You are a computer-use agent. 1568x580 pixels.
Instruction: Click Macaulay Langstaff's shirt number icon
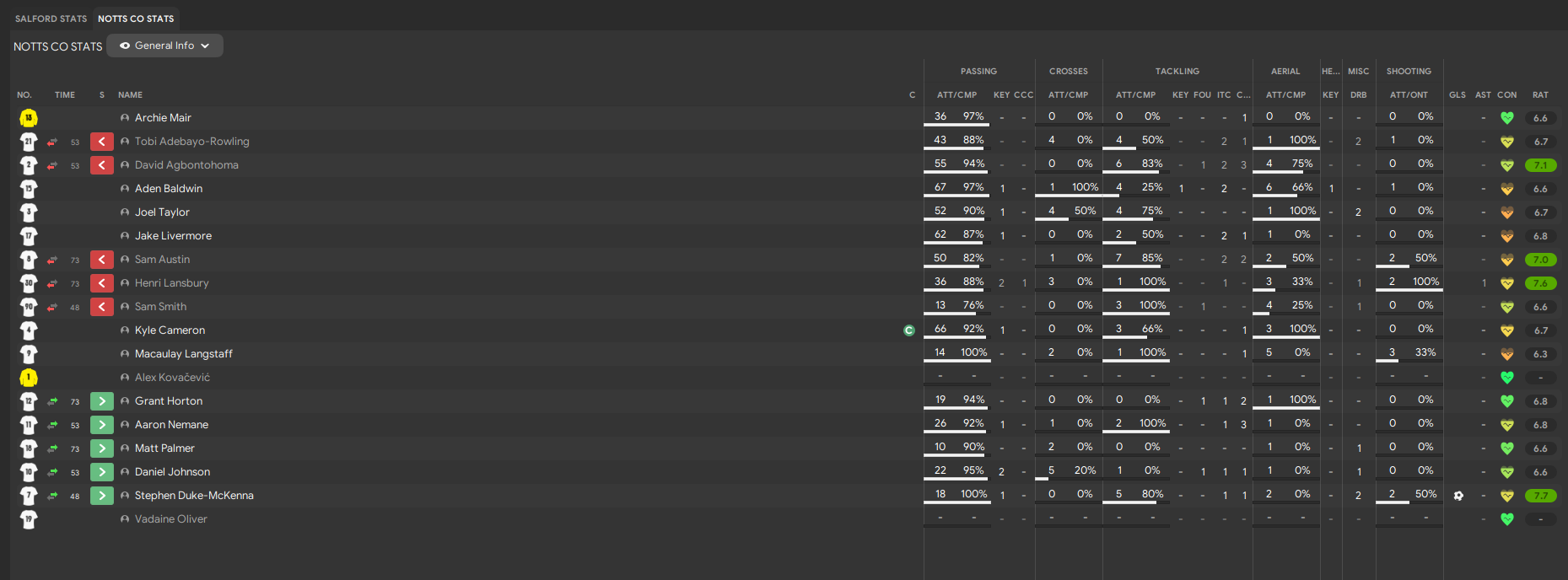point(29,354)
